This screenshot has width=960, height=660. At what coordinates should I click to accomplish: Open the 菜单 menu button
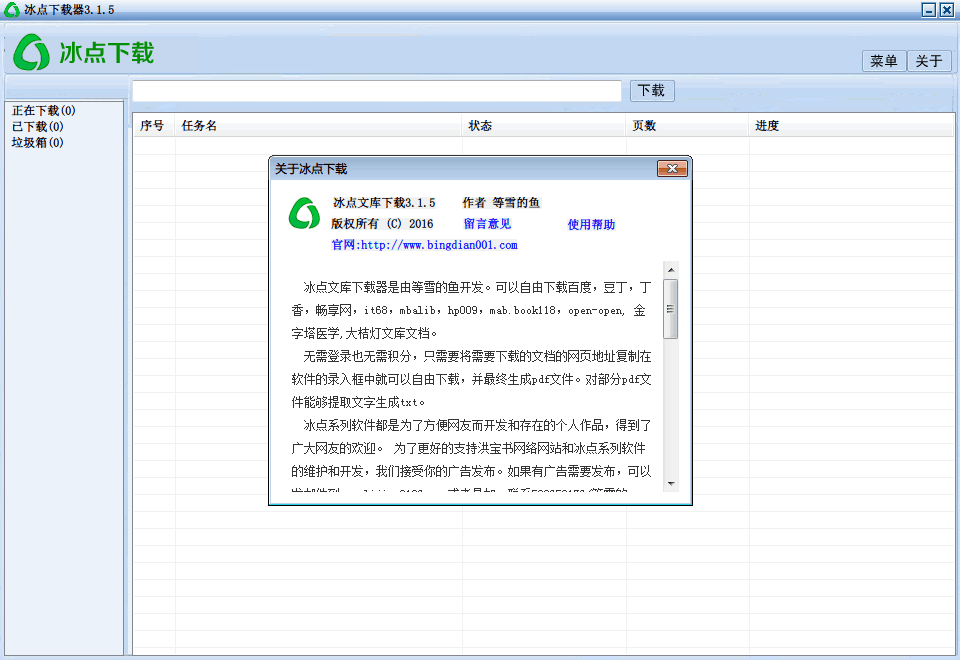coord(883,60)
